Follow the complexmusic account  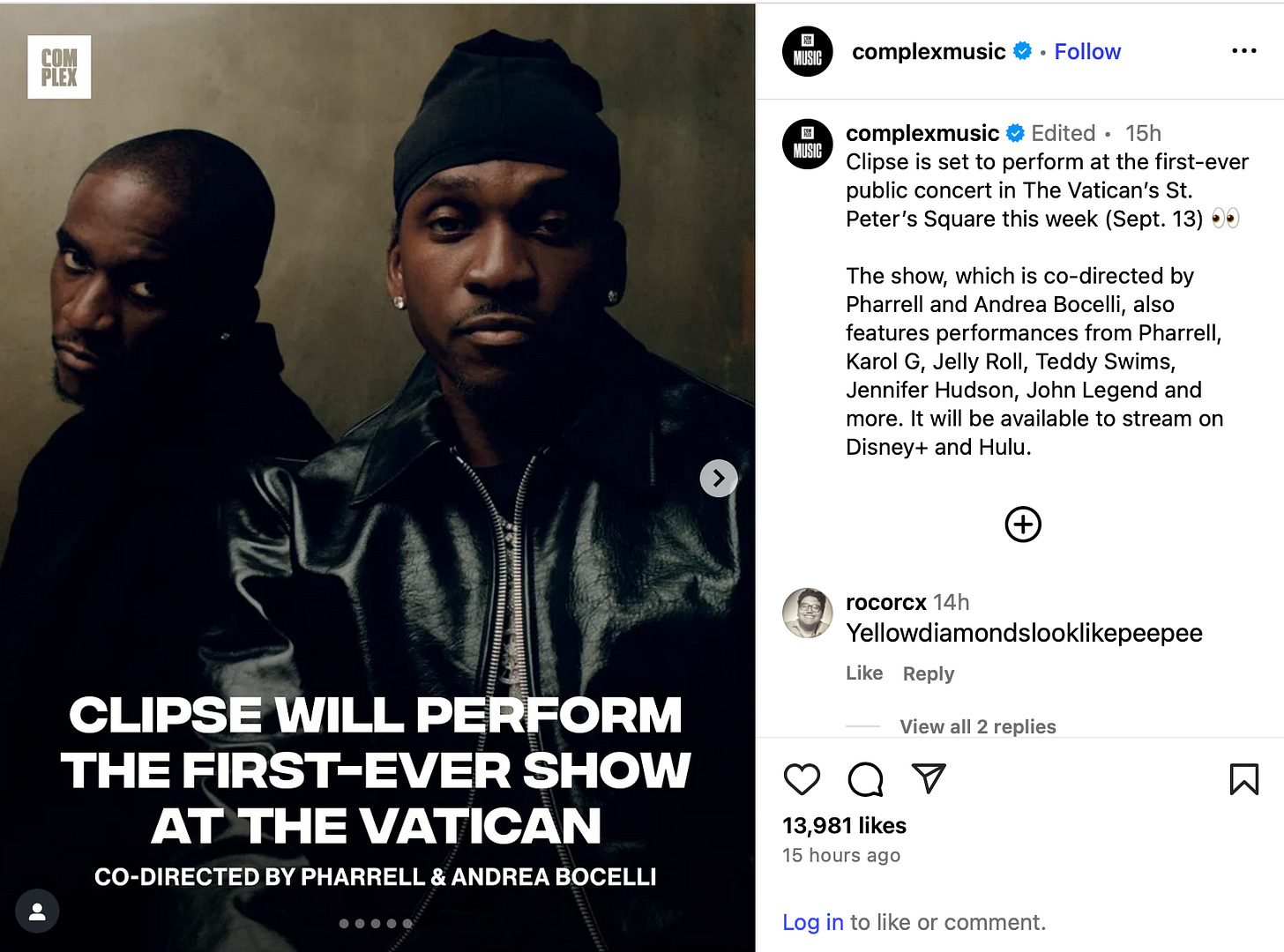pos(1087,52)
